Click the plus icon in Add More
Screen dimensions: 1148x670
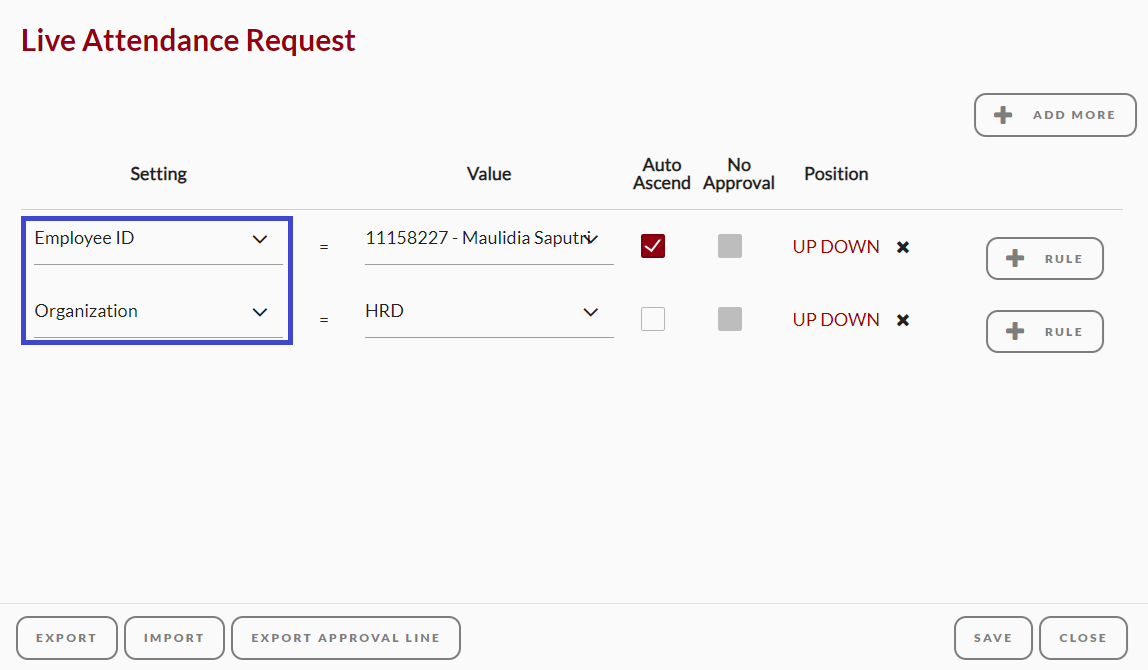tap(1003, 115)
